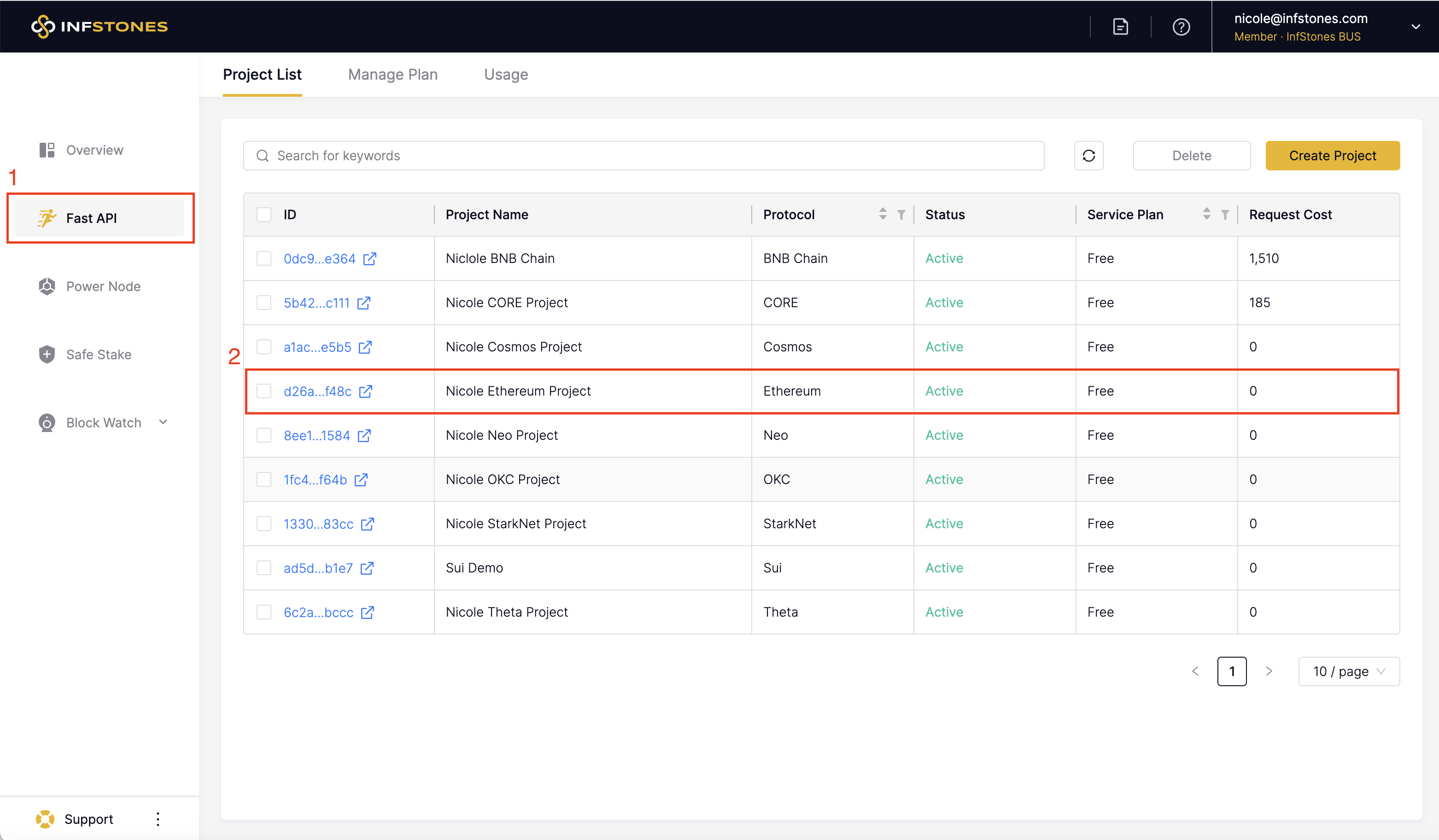1439x840 pixels.
Task: Click the refresh project list icon
Action: point(1088,156)
